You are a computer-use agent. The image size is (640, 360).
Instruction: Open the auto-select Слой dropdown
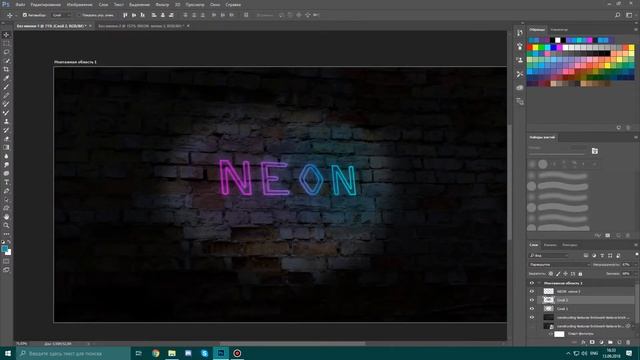point(62,15)
